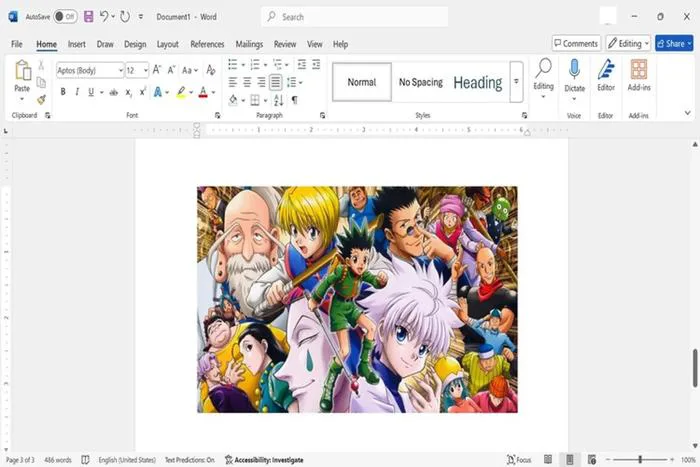Toggle Justify alignment
This screenshot has height=467, width=700.
(275, 82)
